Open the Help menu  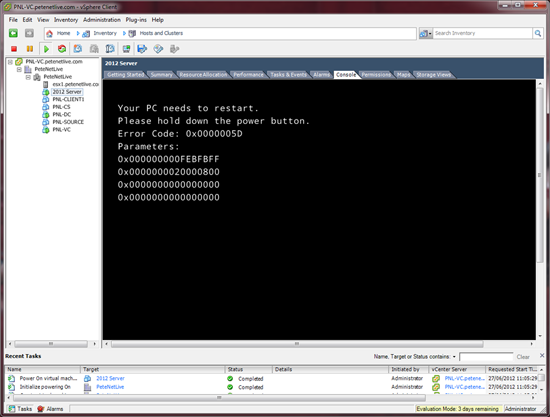click(157, 20)
